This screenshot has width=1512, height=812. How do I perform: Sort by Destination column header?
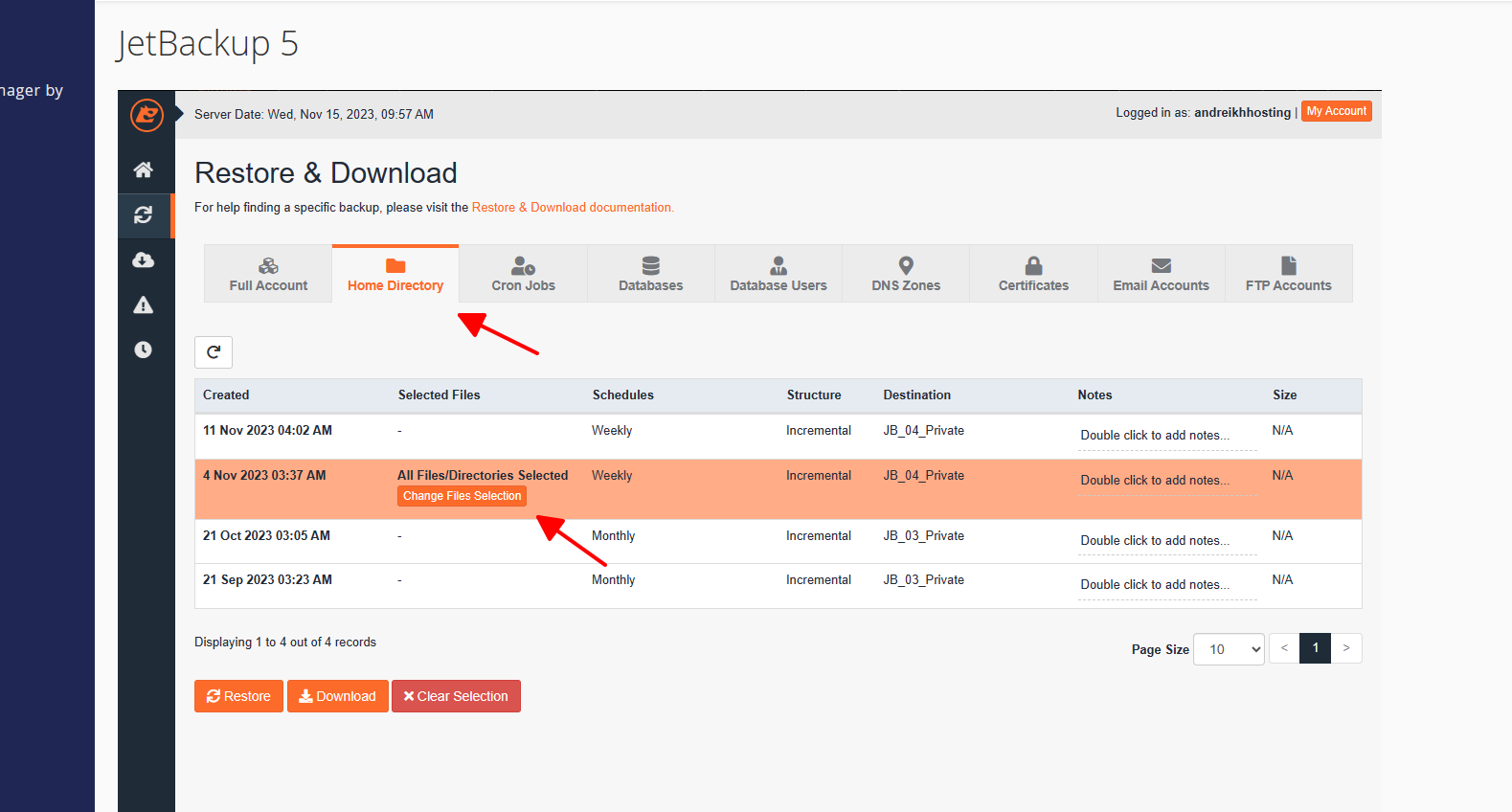[917, 395]
